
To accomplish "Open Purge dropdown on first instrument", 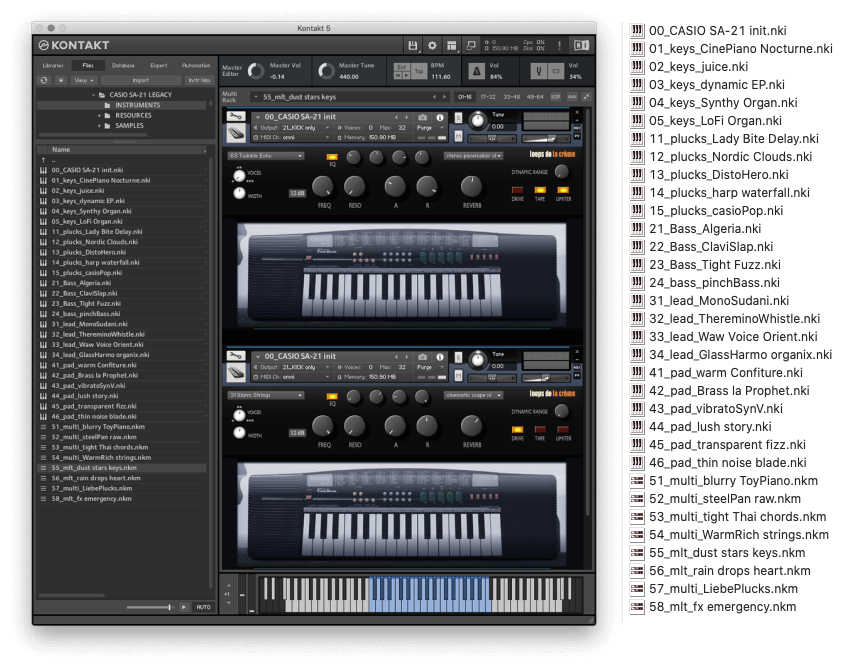I will (430, 128).
